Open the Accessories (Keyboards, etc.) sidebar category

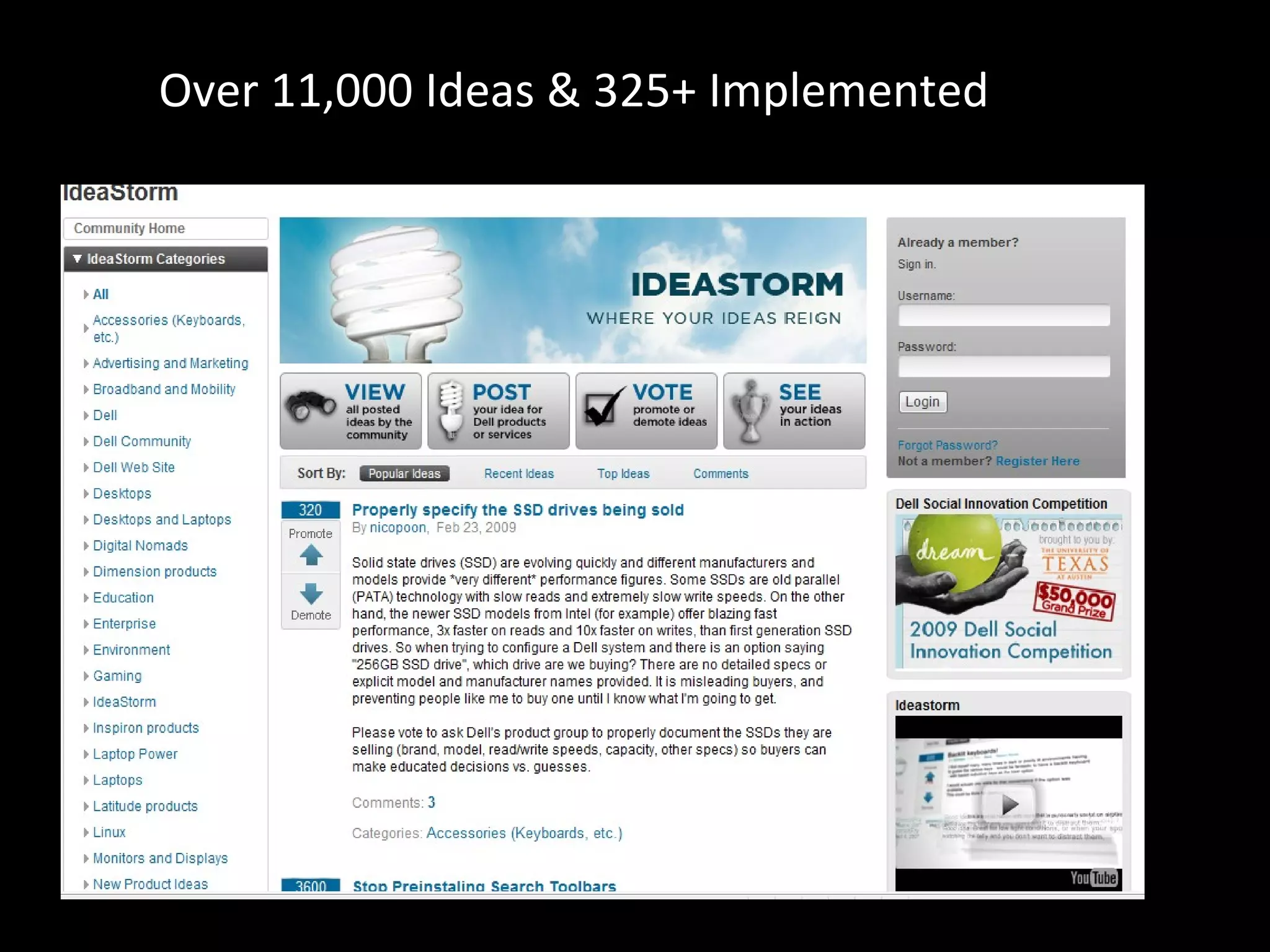(x=169, y=328)
